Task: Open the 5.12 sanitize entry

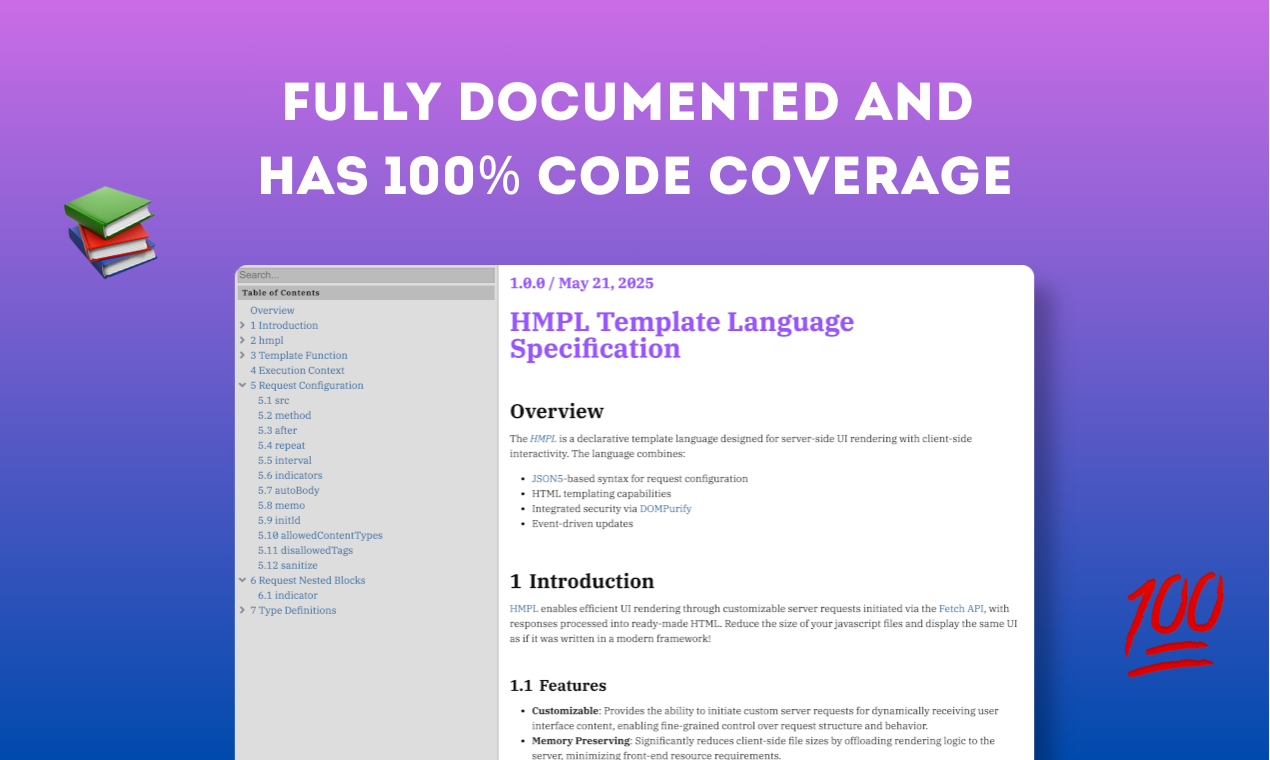Action: 288,566
